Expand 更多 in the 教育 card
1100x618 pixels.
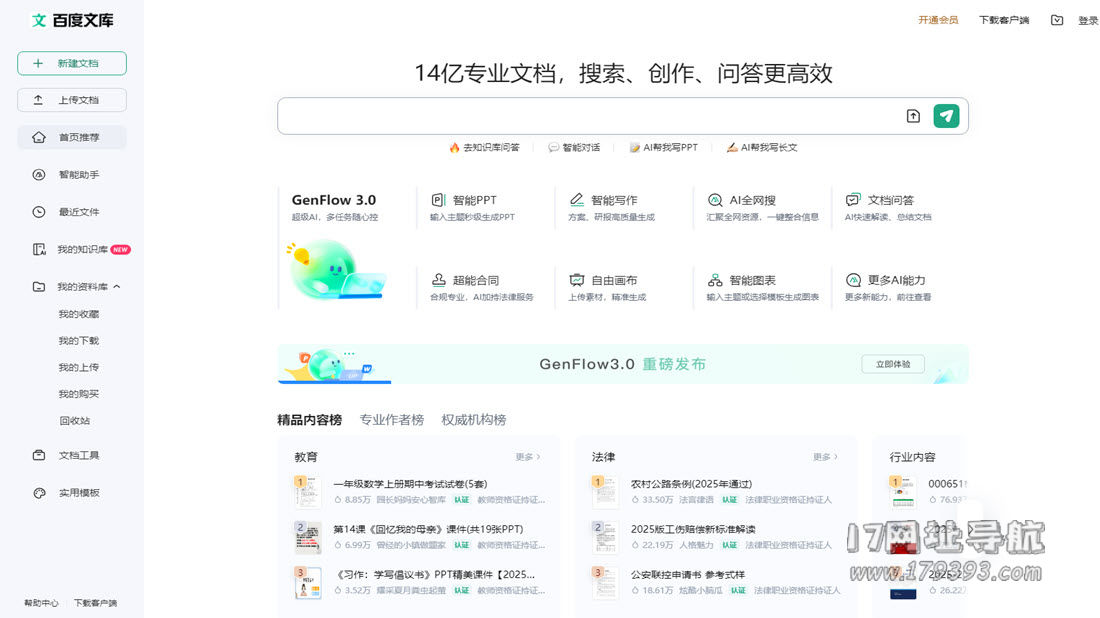click(x=527, y=457)
